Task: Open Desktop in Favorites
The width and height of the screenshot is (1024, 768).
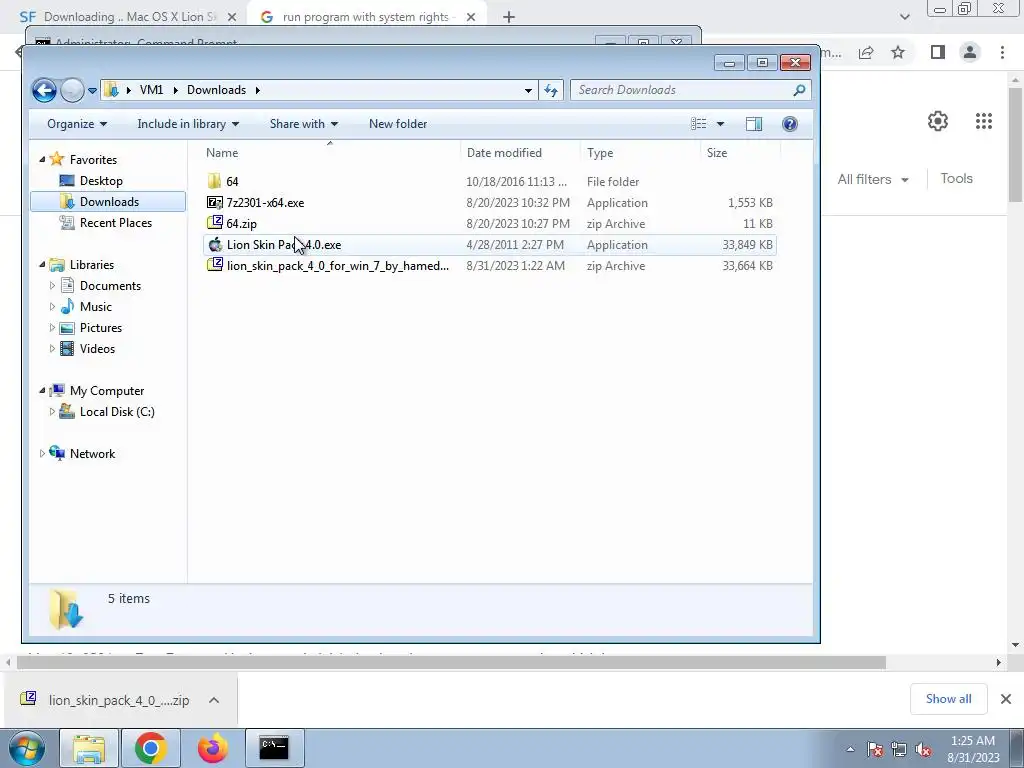Action: pyautogui.click(x=101, y=181)
